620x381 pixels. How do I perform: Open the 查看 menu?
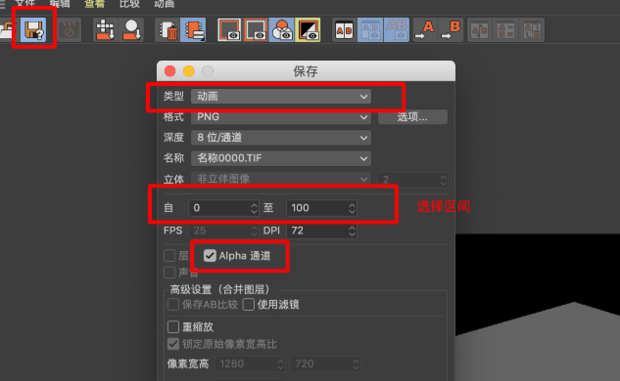[x=95, y=4]
